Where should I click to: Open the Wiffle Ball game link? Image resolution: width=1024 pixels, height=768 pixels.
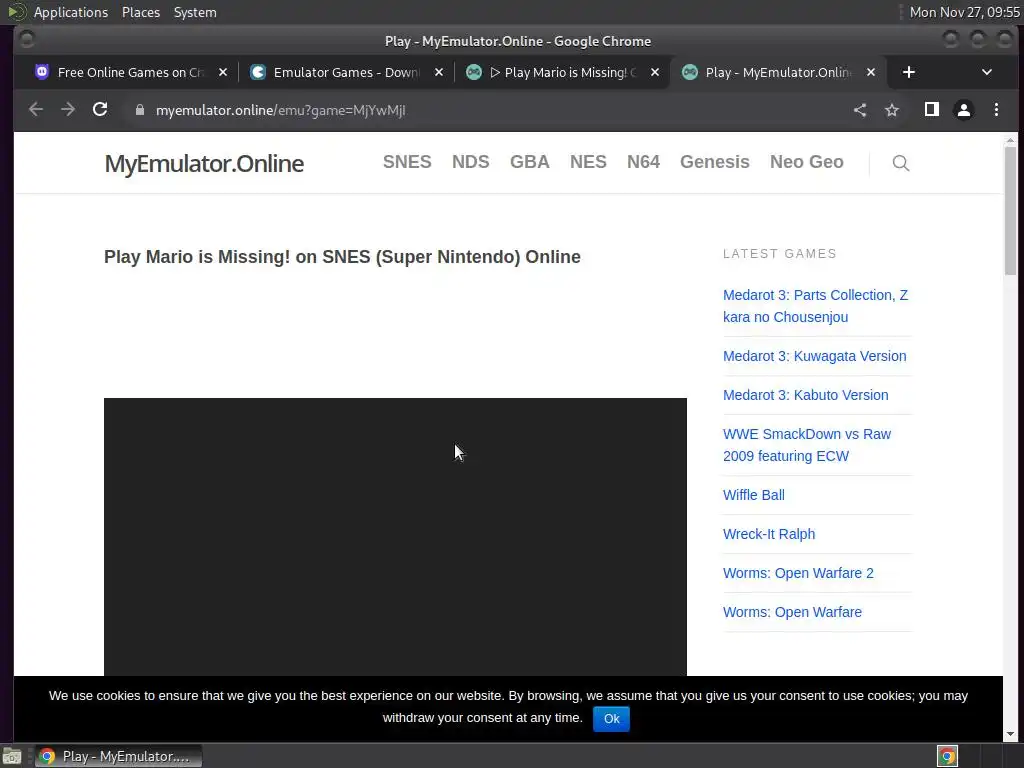[754, 495]
